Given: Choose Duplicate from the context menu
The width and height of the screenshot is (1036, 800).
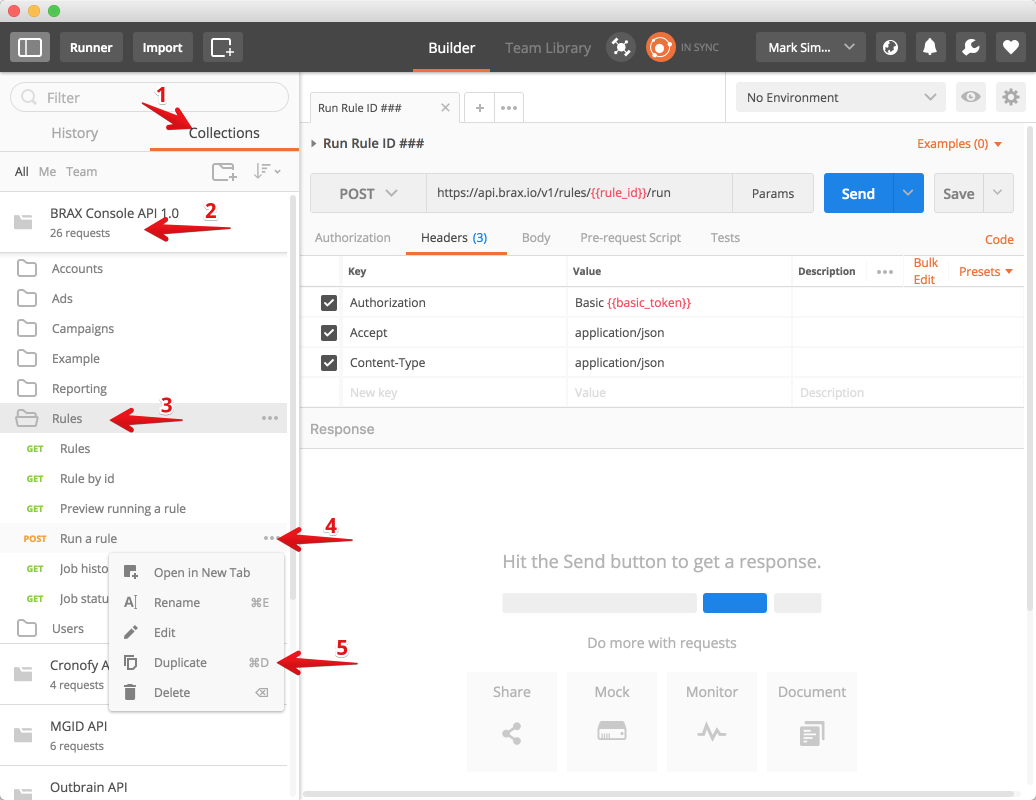Looking at the screenshot, I should 196,663.
